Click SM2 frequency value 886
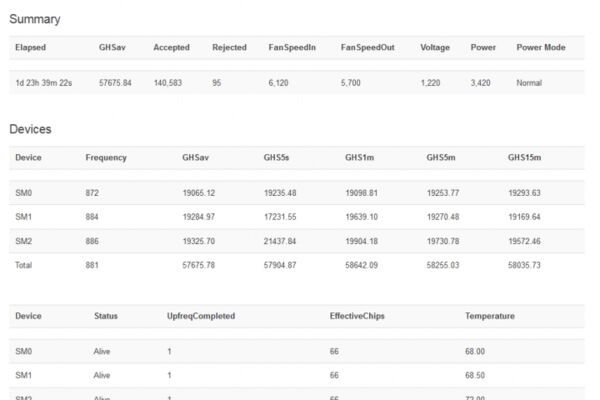 (x=92, y=242)
